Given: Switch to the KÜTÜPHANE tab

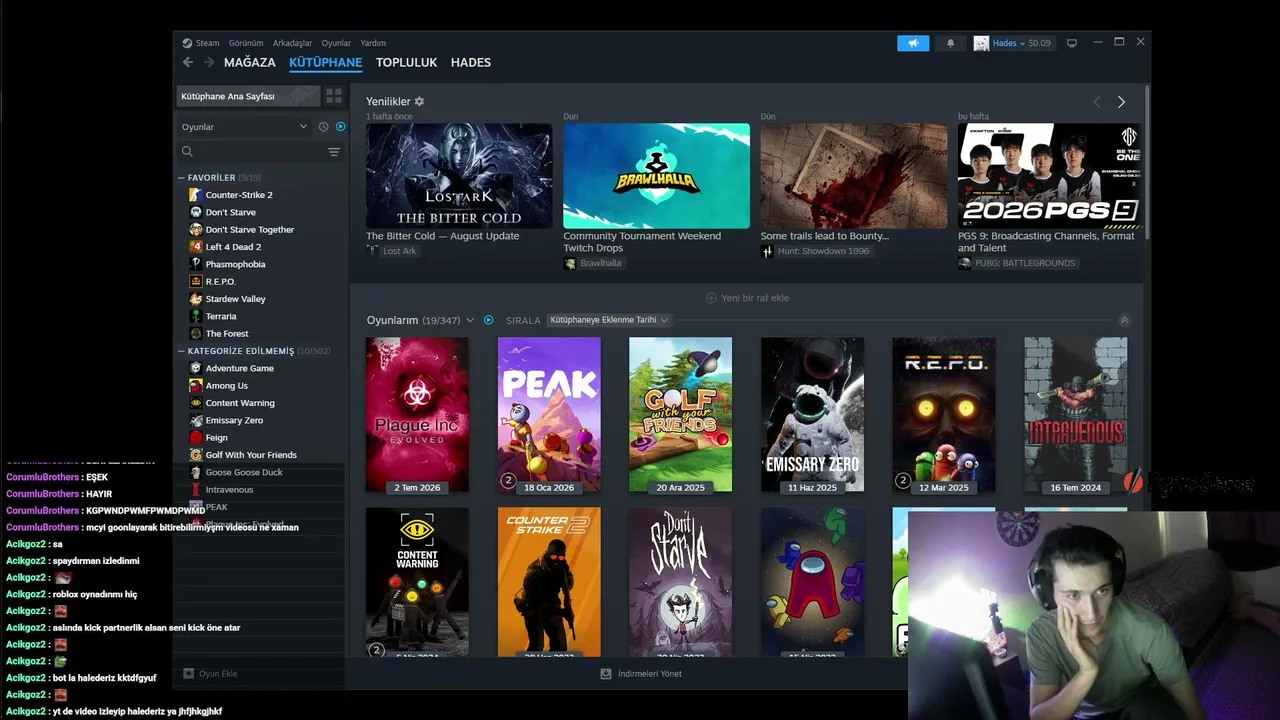Looking at the screenshot, I should [x=325, y=62].
